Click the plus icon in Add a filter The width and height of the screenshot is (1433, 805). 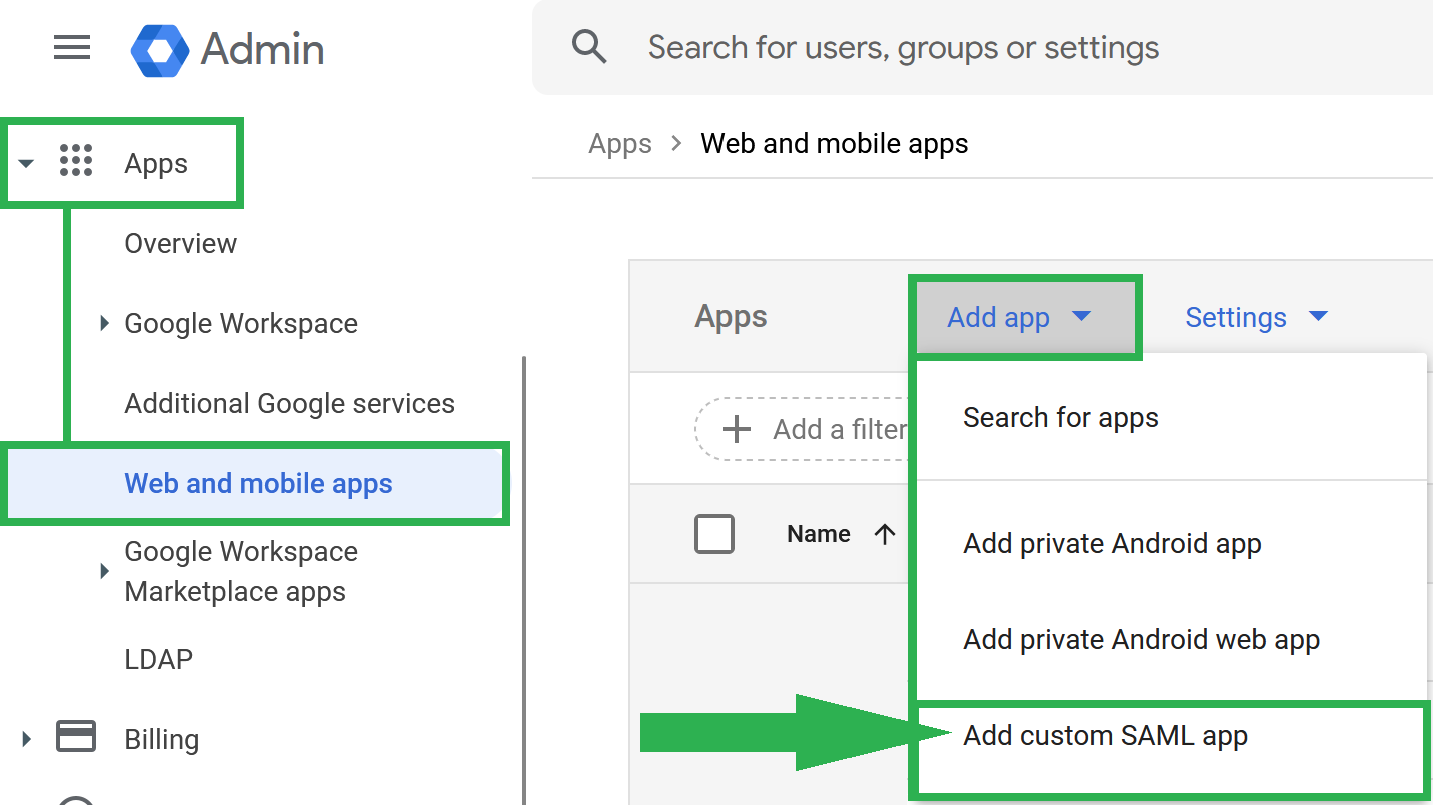(737, 429)
